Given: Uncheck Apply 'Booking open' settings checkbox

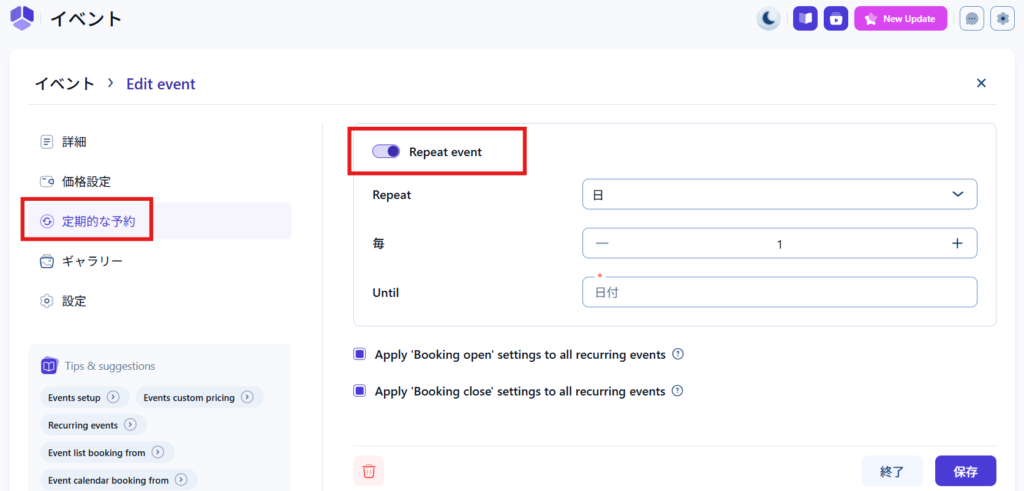Looking at the screenshot, I should [360, 354].
